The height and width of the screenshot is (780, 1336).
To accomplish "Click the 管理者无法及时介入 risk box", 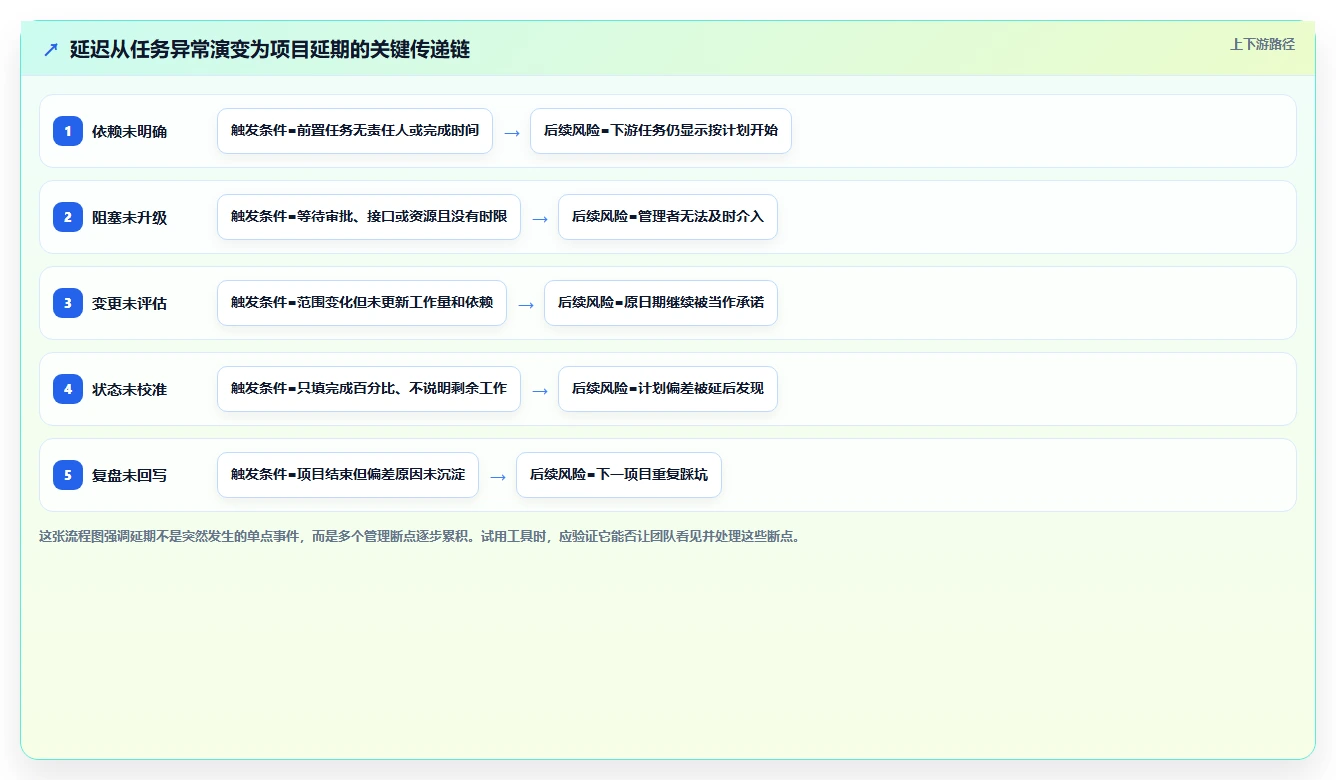I will (668, 217).
